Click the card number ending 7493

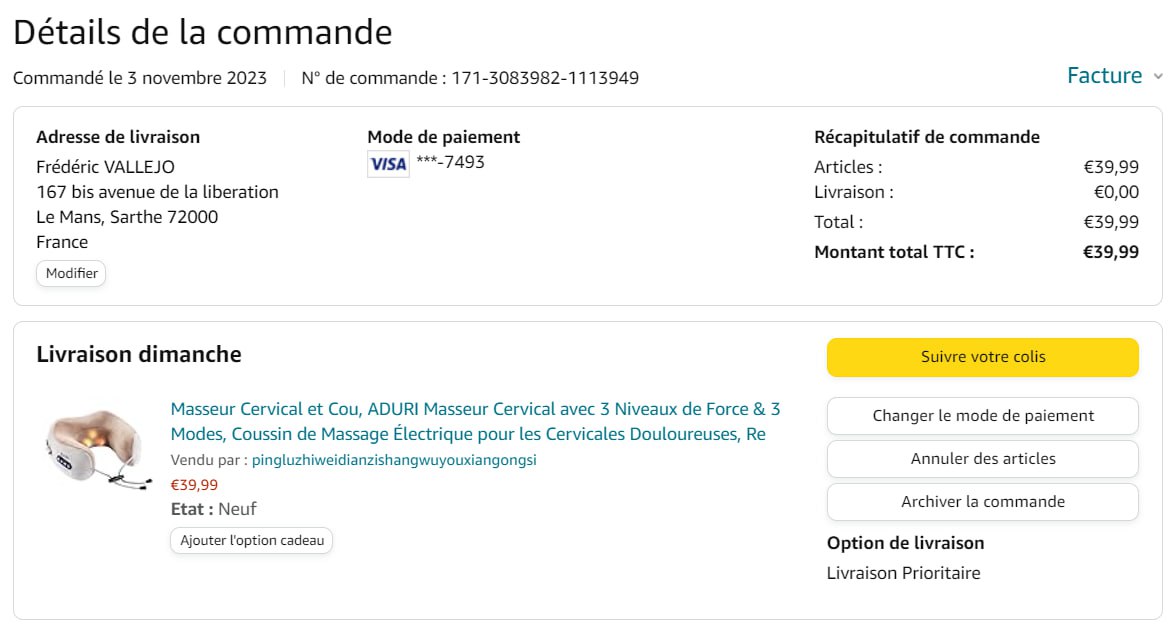click(x=450, y=162)
